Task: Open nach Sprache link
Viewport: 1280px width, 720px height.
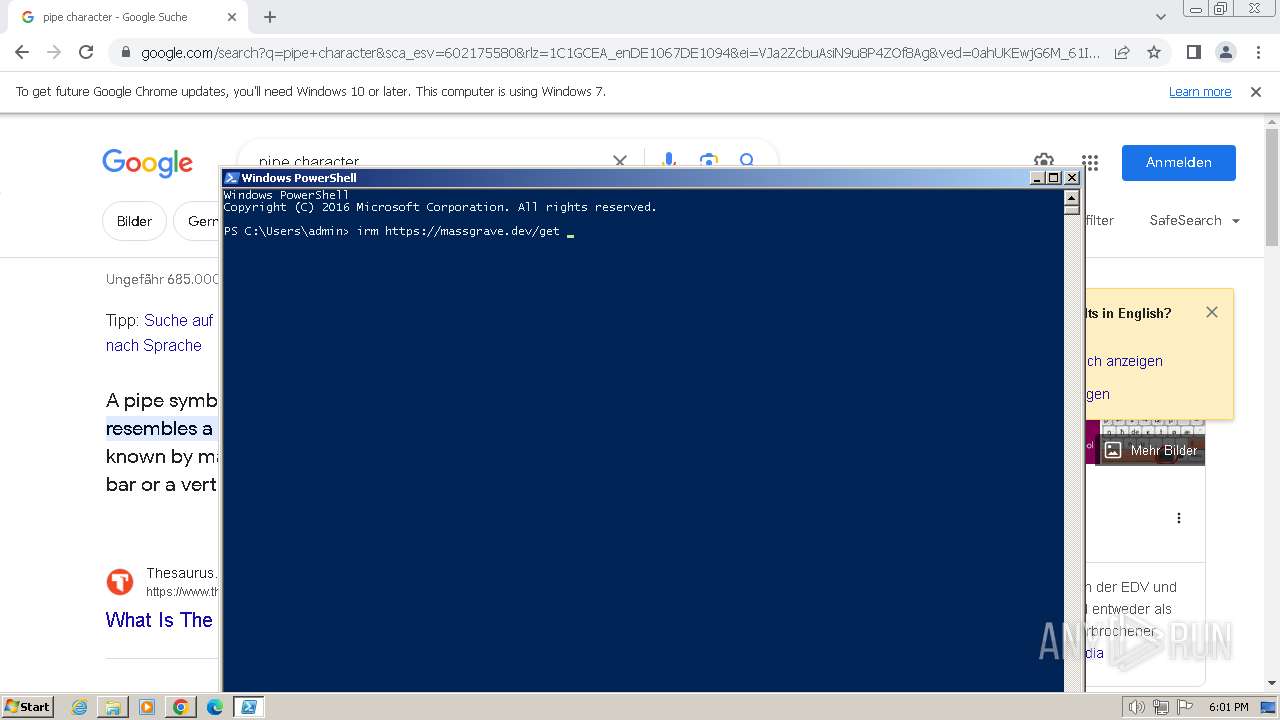Action: pyautogui.click(x=154, y=345)
